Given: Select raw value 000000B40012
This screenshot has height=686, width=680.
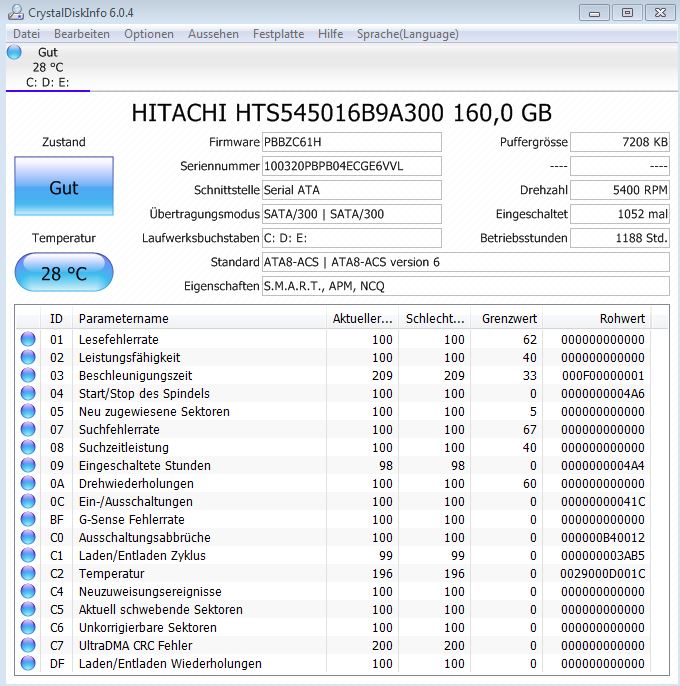Looking at the screenshot, I should [x=603, y=537].
